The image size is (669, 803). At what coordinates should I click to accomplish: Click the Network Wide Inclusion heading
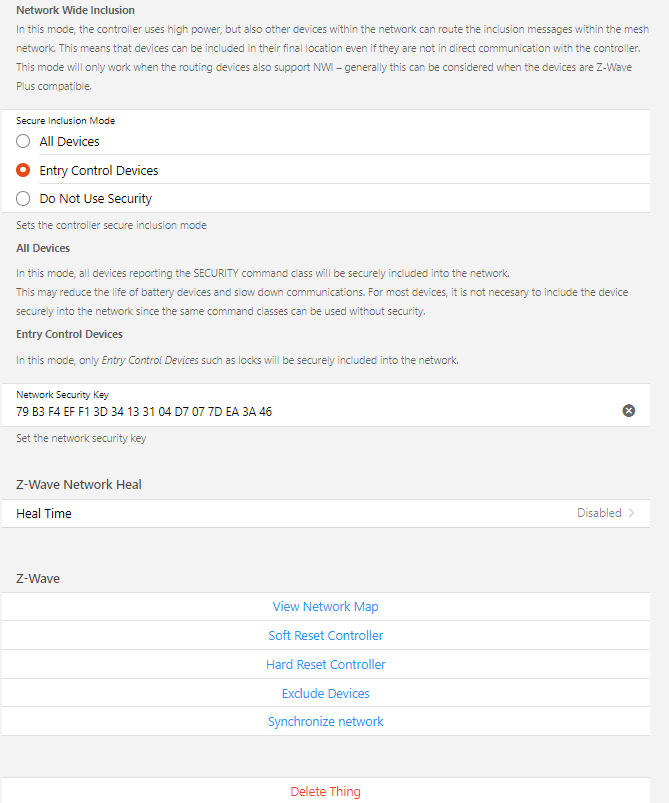75,10
